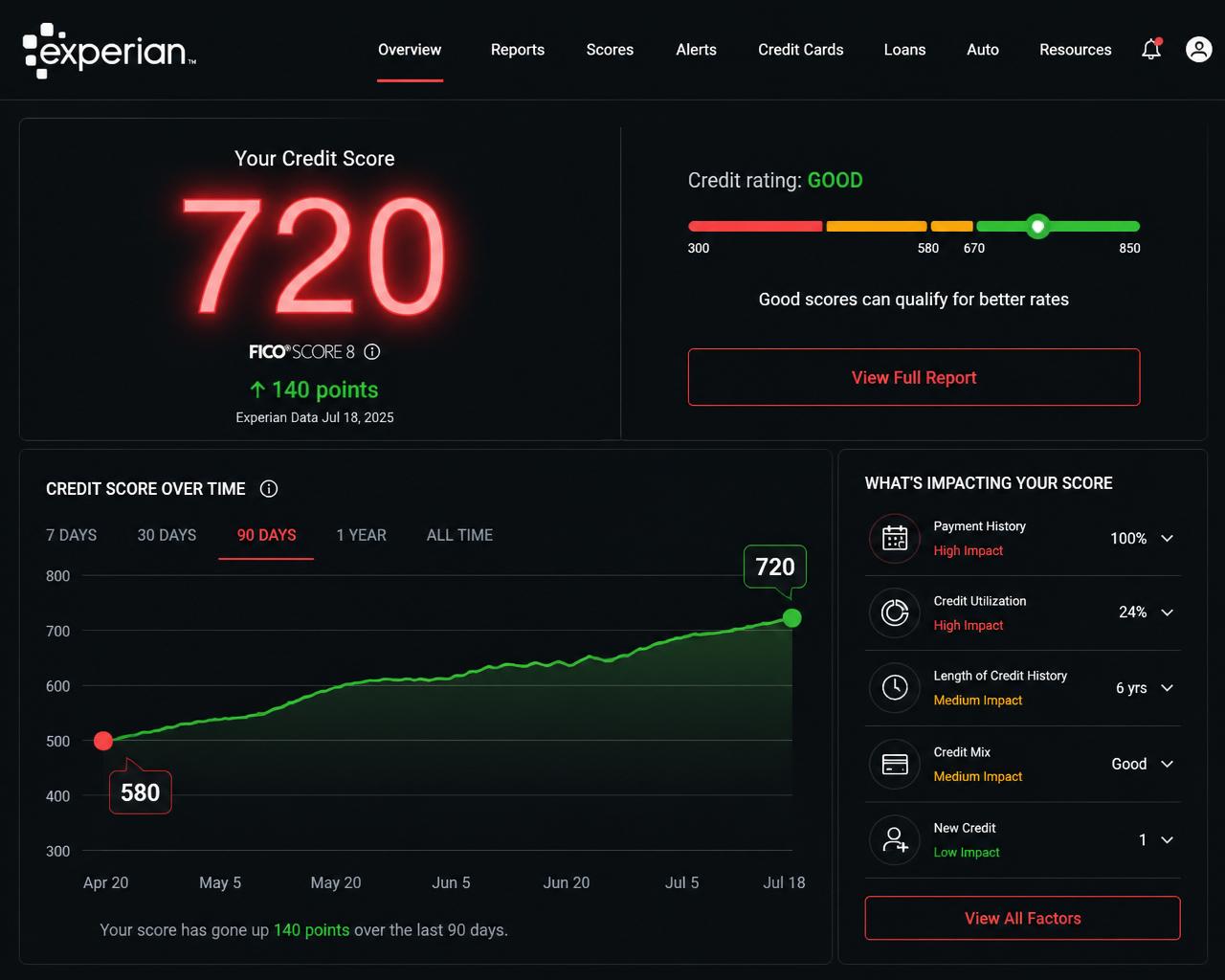Image resolution: width=1225 pixels, height=980 pixels.
Task: Click 'Experian Data Jul 18, 2025' text
Action: (x=315, y=417)
